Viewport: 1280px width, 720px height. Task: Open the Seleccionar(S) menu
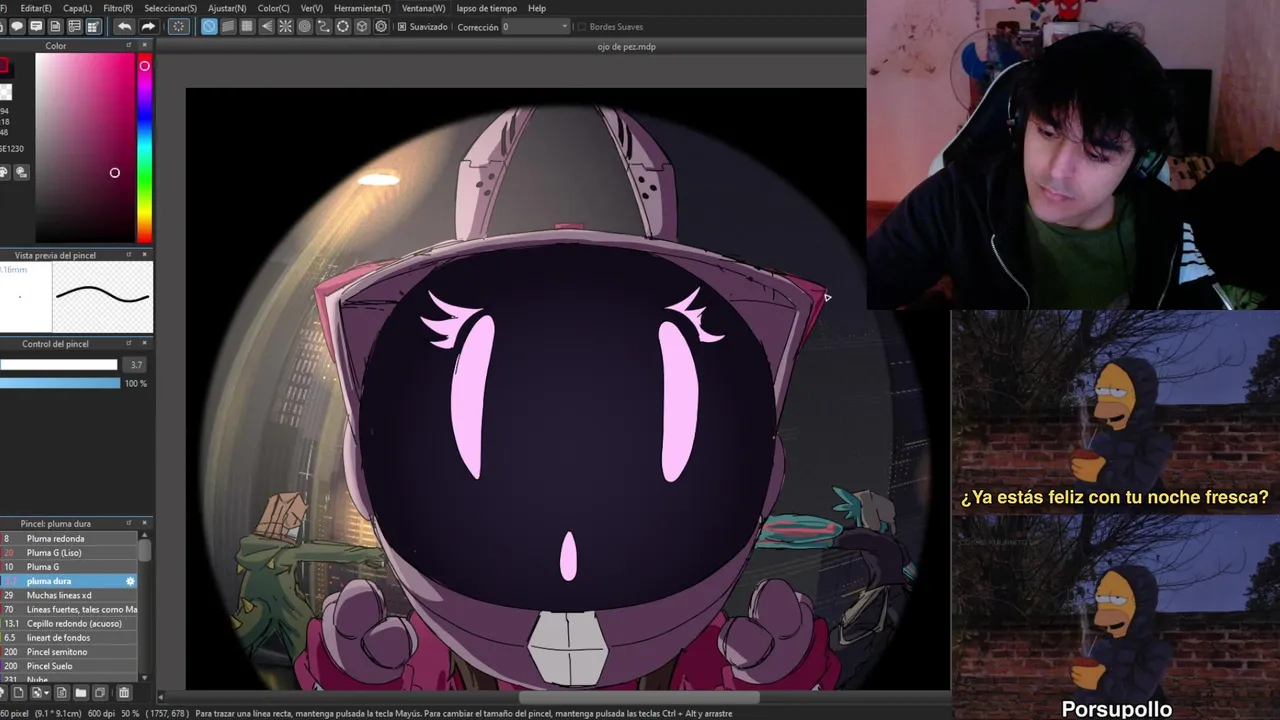click(170, 8)
